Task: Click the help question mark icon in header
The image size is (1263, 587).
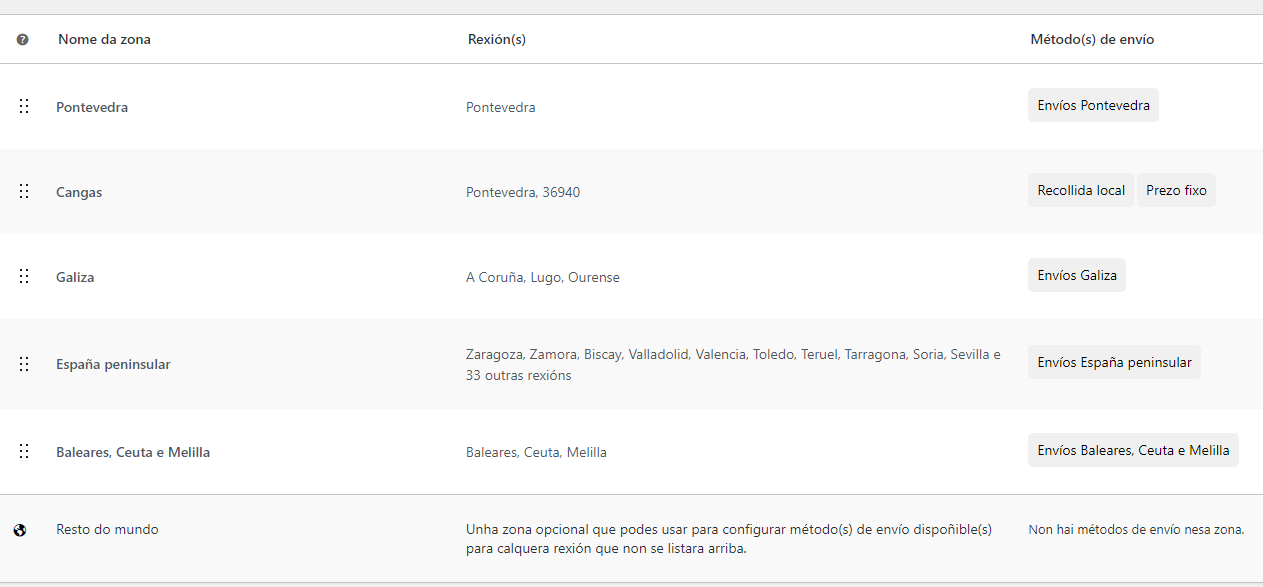Action: click(x=23, y=40)
